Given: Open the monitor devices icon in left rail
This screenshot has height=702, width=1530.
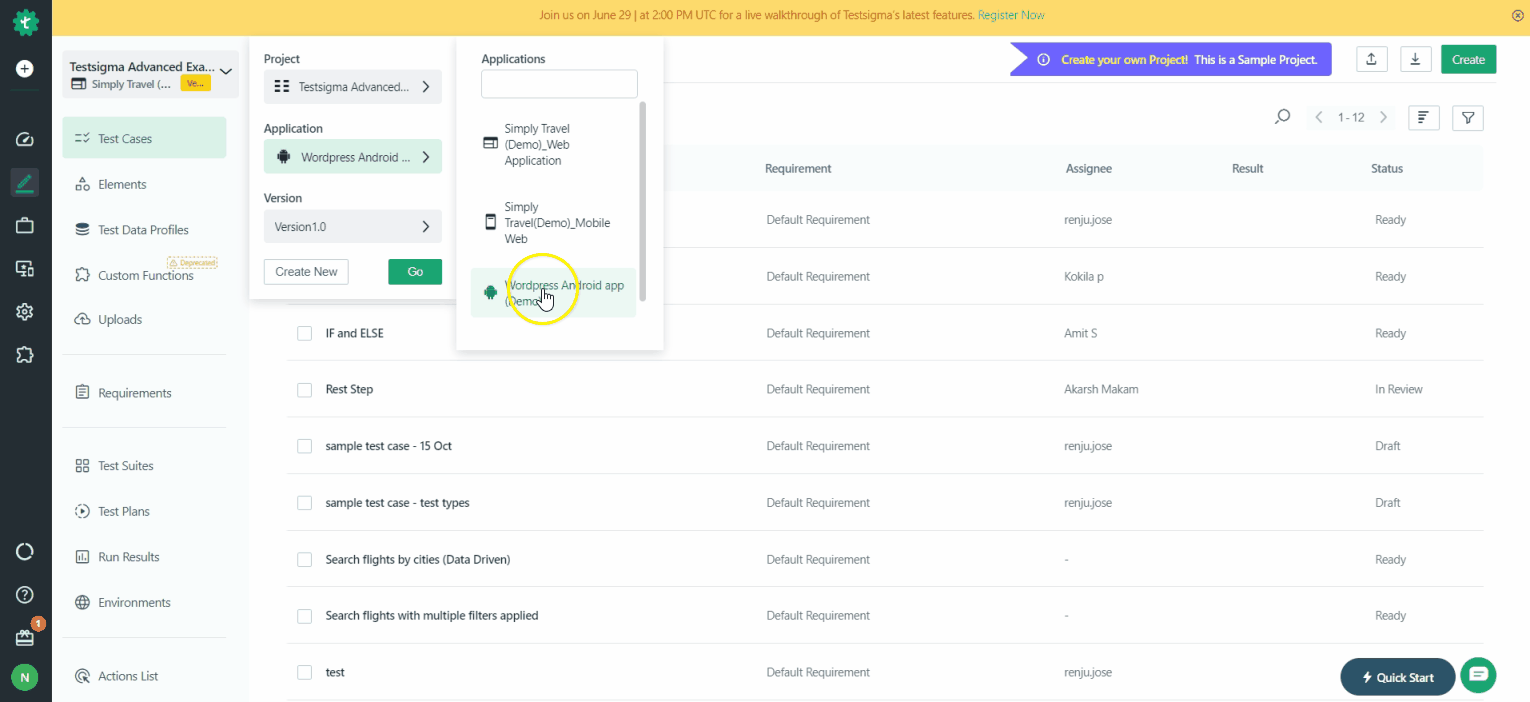Looking at the screenshot, I should pos(25,269).
